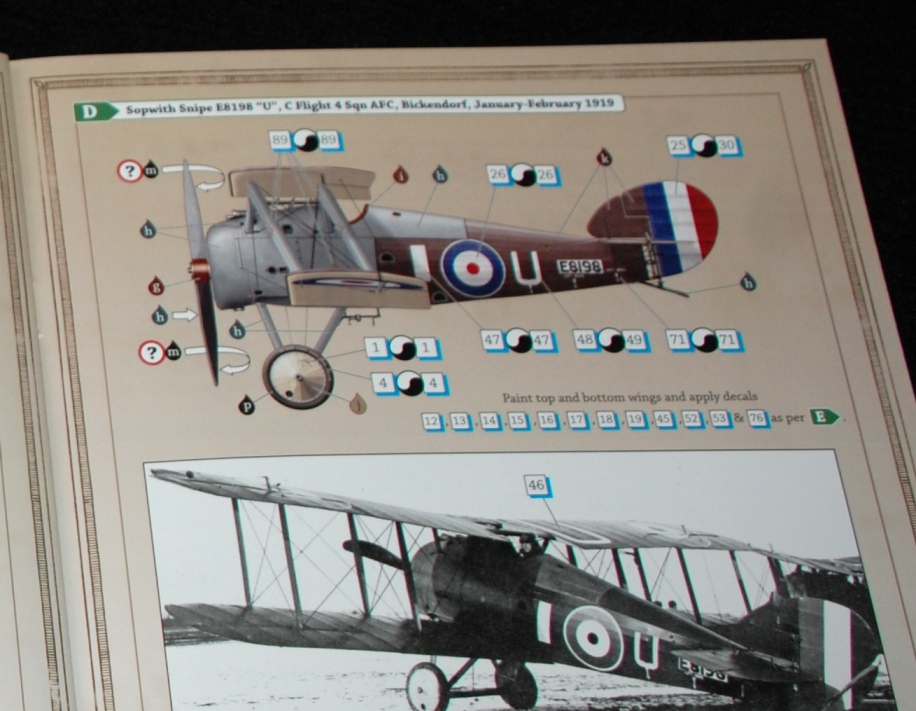Screen dimensions: 916x711
Task: Click the upper red question mark circle
Action: click(129, 171)
